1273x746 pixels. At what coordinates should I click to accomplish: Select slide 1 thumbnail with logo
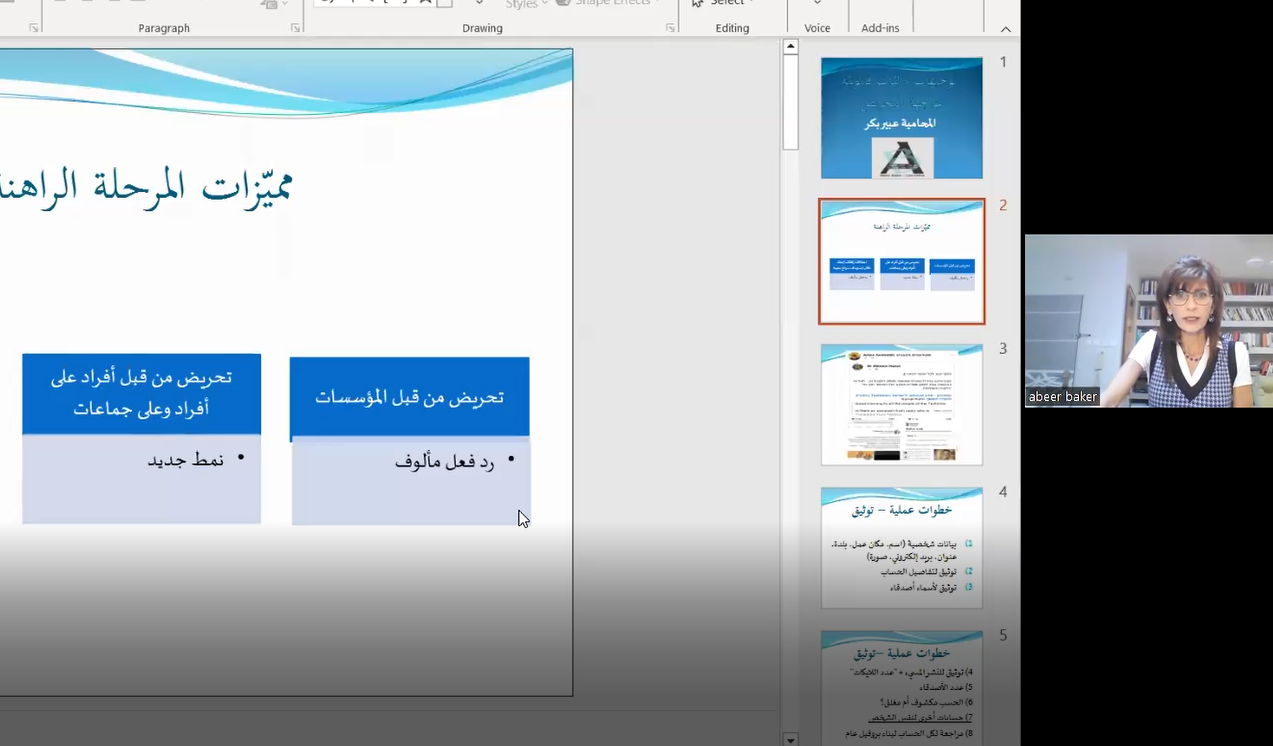click(x=901, y=118)
